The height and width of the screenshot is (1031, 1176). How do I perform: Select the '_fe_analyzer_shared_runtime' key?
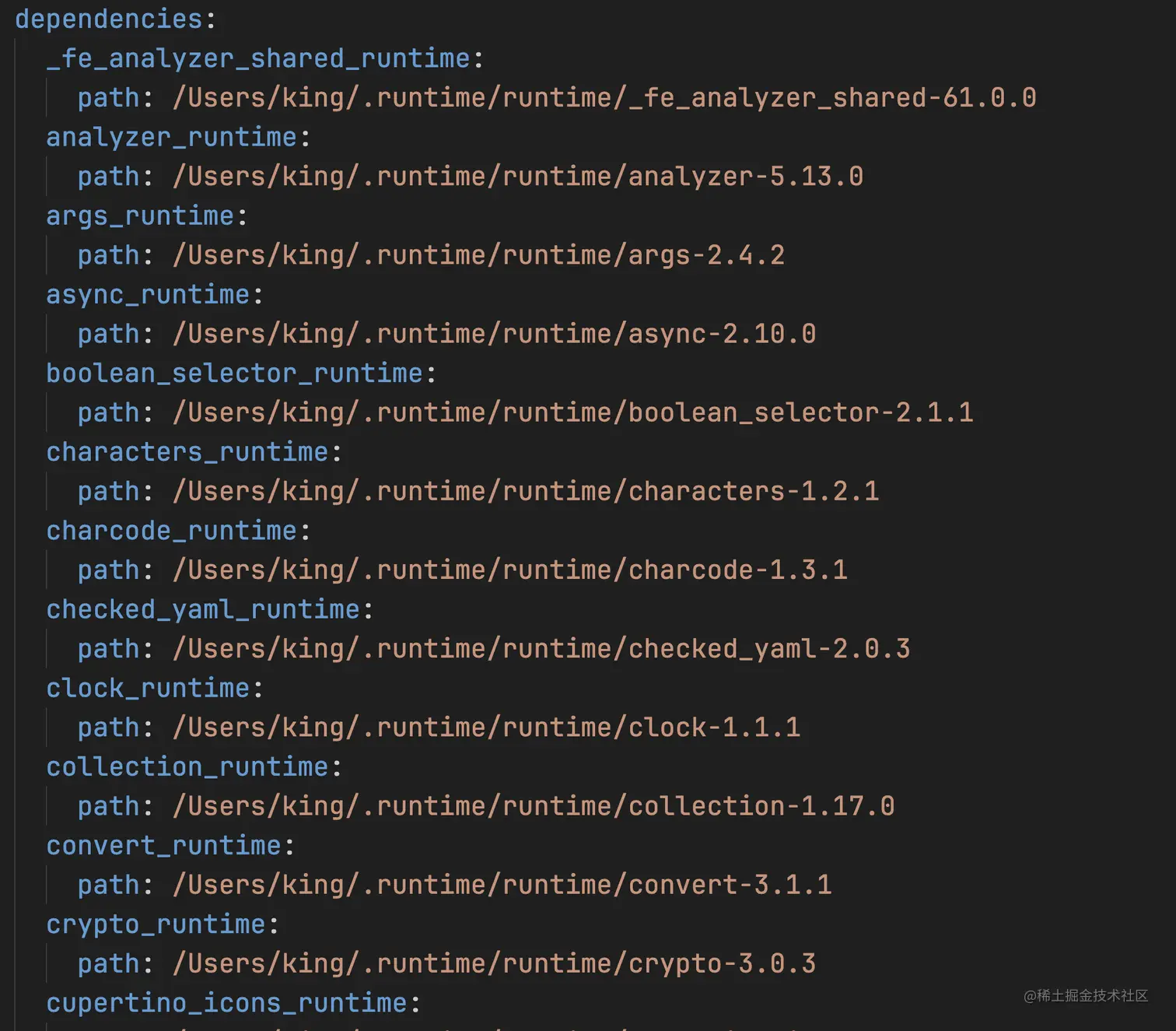tap(258, 58)
